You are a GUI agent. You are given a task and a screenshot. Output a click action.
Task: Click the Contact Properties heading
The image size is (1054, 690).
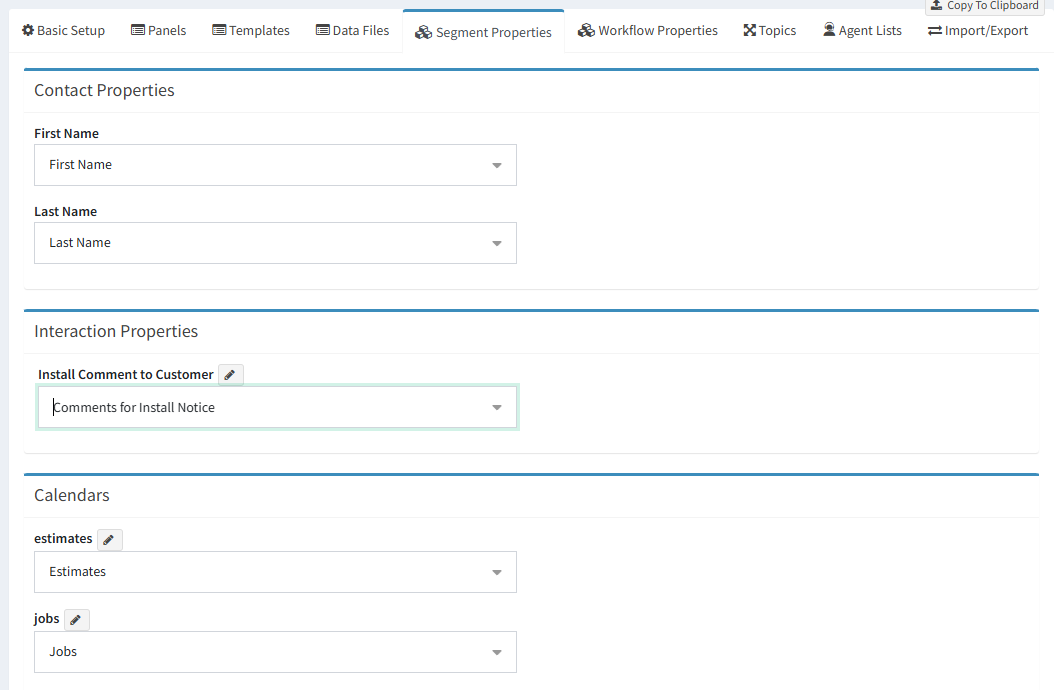coord(104,91)
